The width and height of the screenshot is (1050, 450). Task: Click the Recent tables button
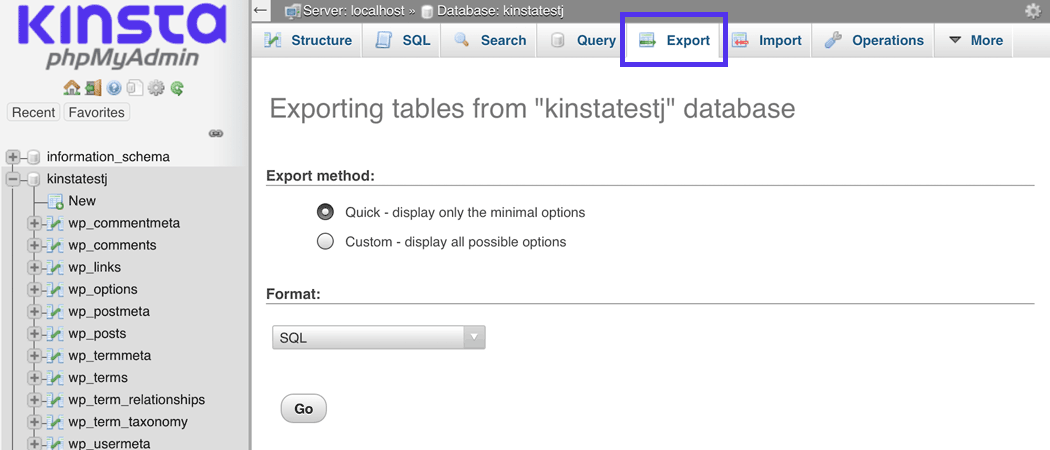click(x=33, y=113)
